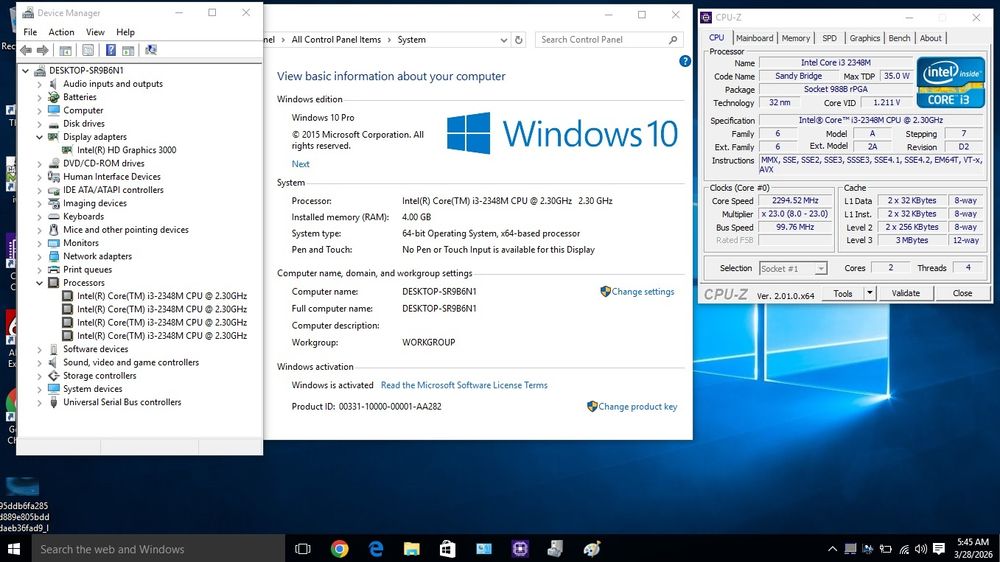
Task: Select the Keyboards tree item
Action: click(84, 217)
